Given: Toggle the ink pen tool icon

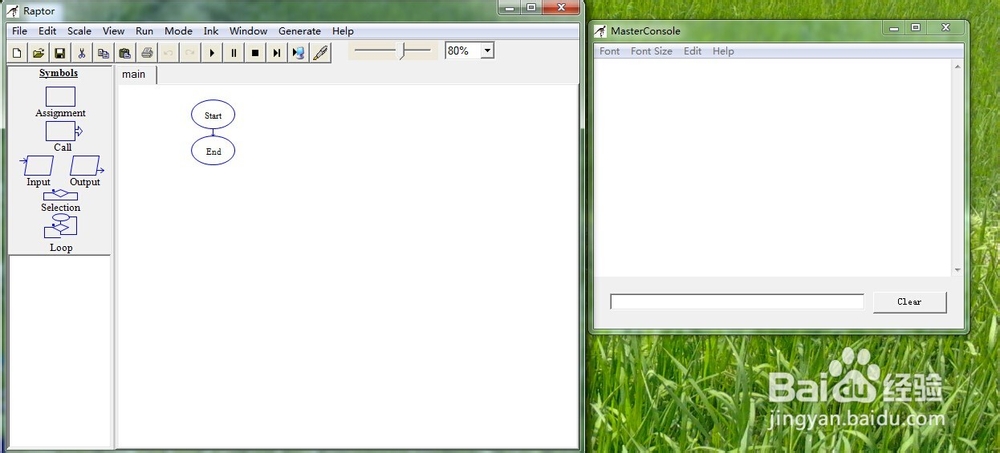Looking at the screenshot, I should (320, 53).
